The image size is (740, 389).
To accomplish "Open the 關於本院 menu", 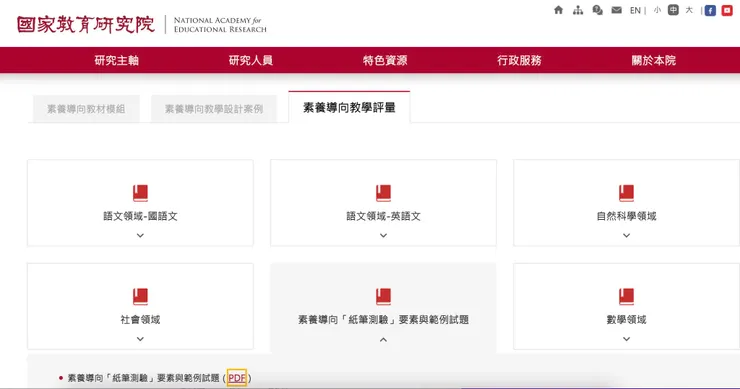I will pyautogui.click(x=654, y=60).
